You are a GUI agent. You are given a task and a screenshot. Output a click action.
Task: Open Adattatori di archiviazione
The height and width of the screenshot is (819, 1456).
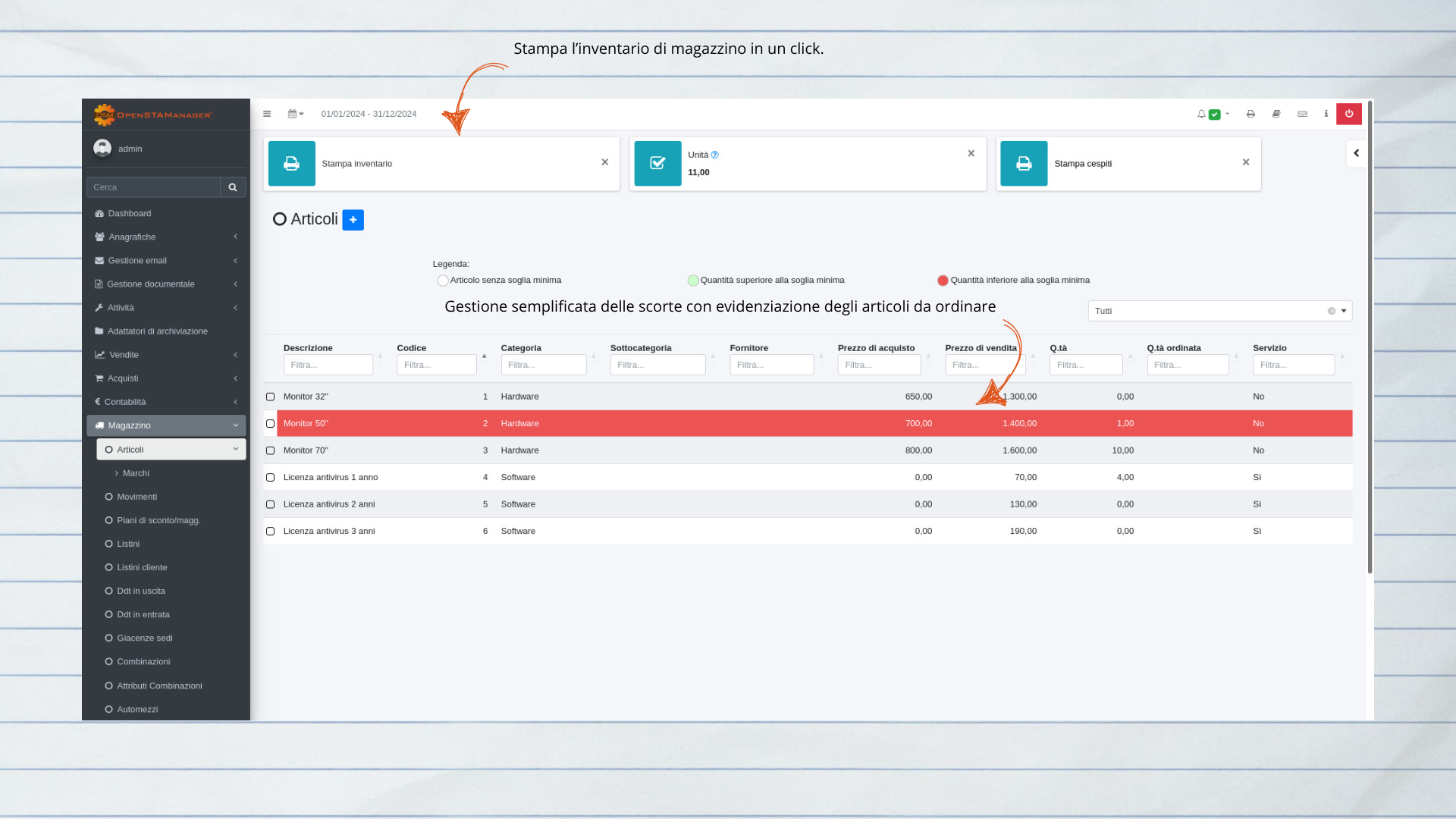pos(166,331)
